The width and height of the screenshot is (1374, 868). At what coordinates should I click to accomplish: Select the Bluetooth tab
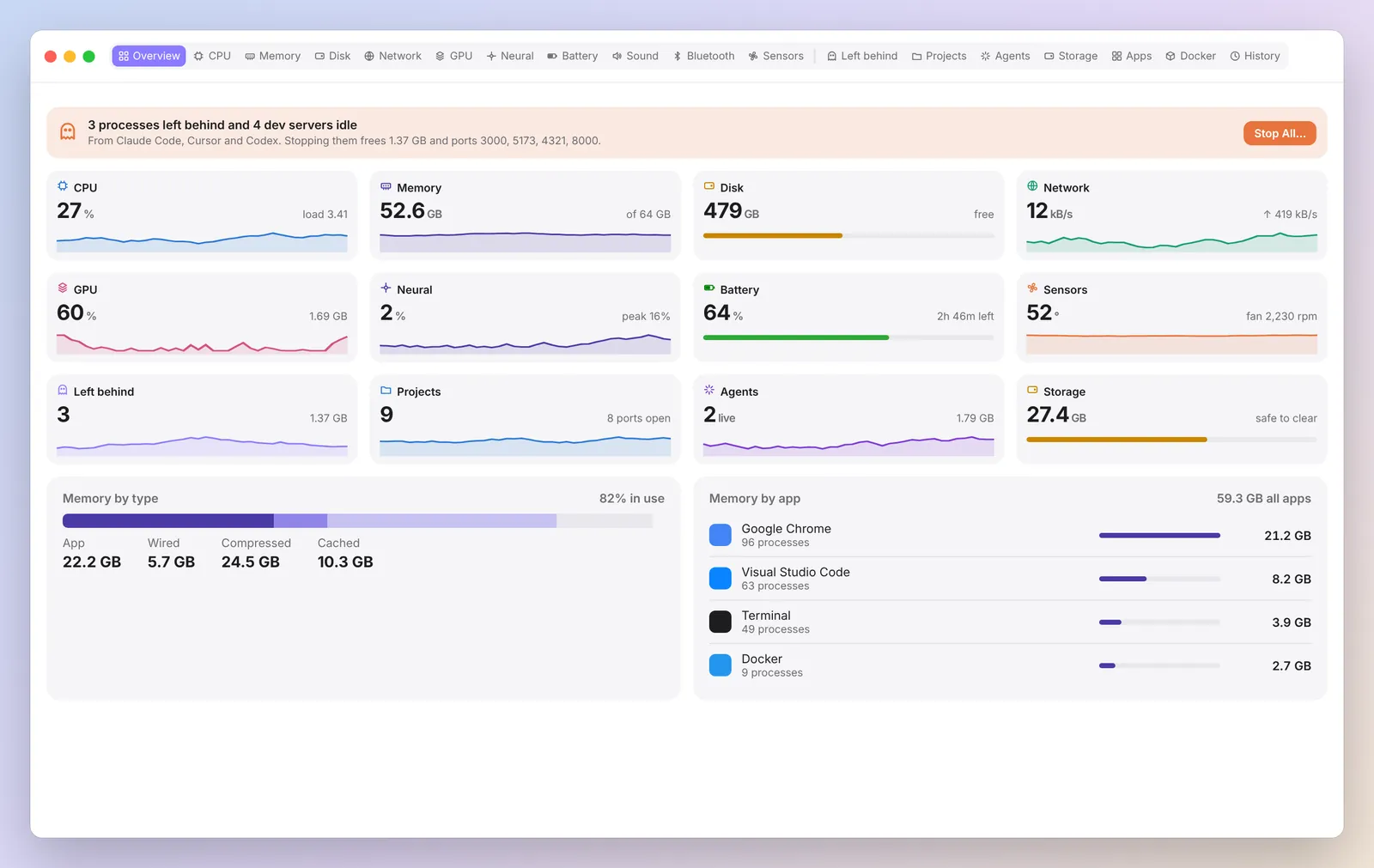point(703,56)
